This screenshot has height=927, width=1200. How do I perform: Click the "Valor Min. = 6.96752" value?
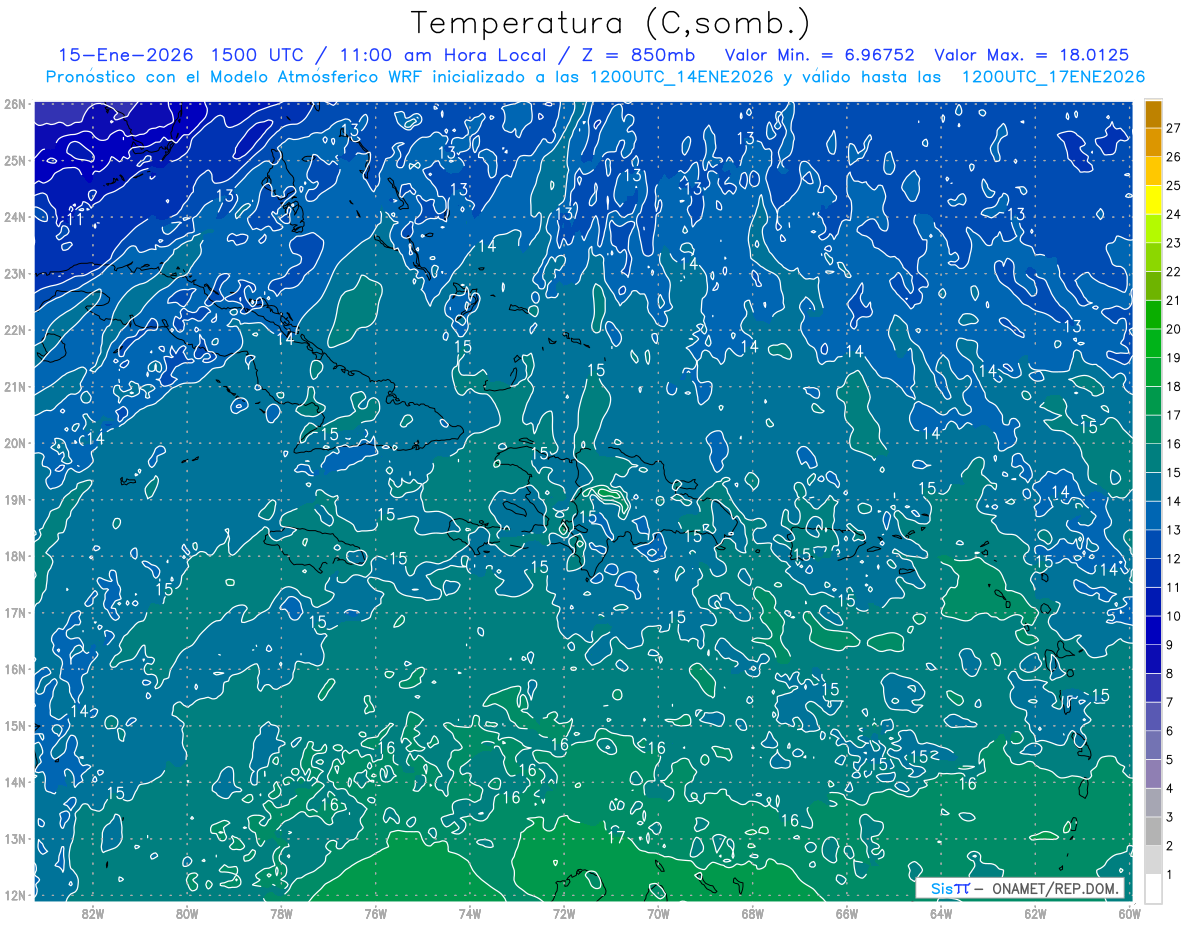coord(818,55)
